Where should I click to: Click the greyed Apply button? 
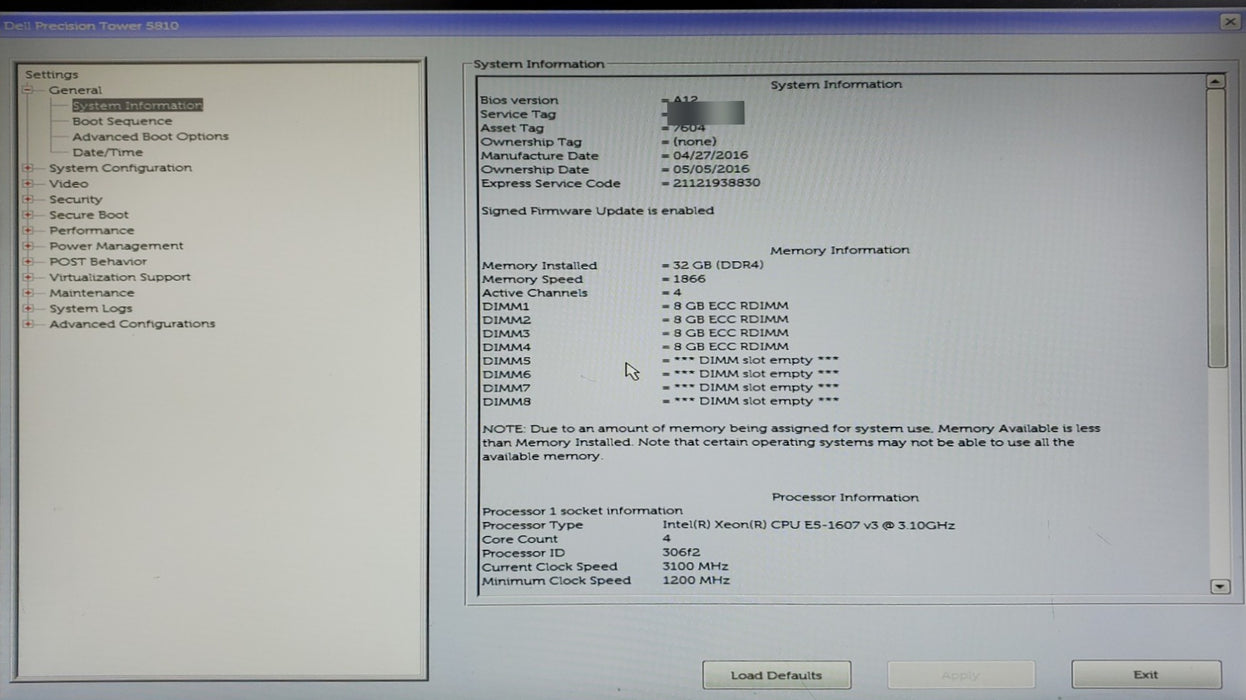coord(961,675)
